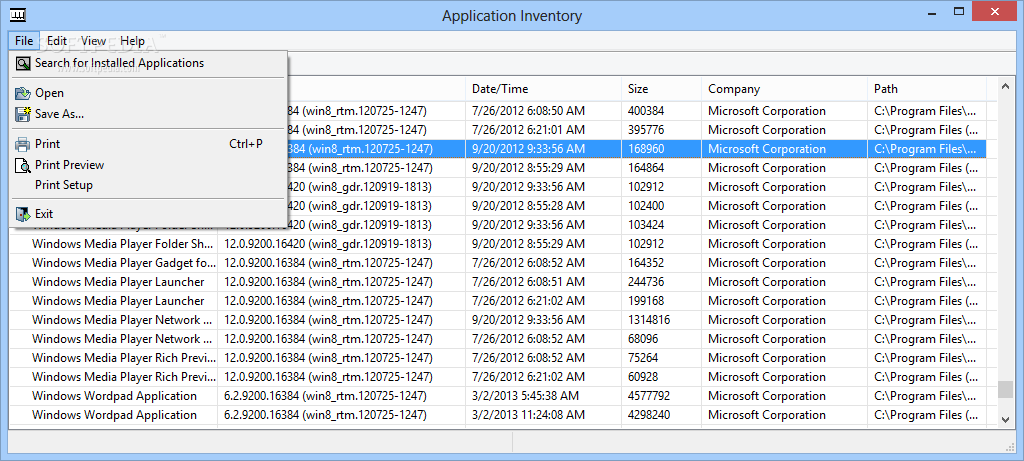Sort by the Company column header
The width and height of the screenshot is (1024, 461).
785,89
